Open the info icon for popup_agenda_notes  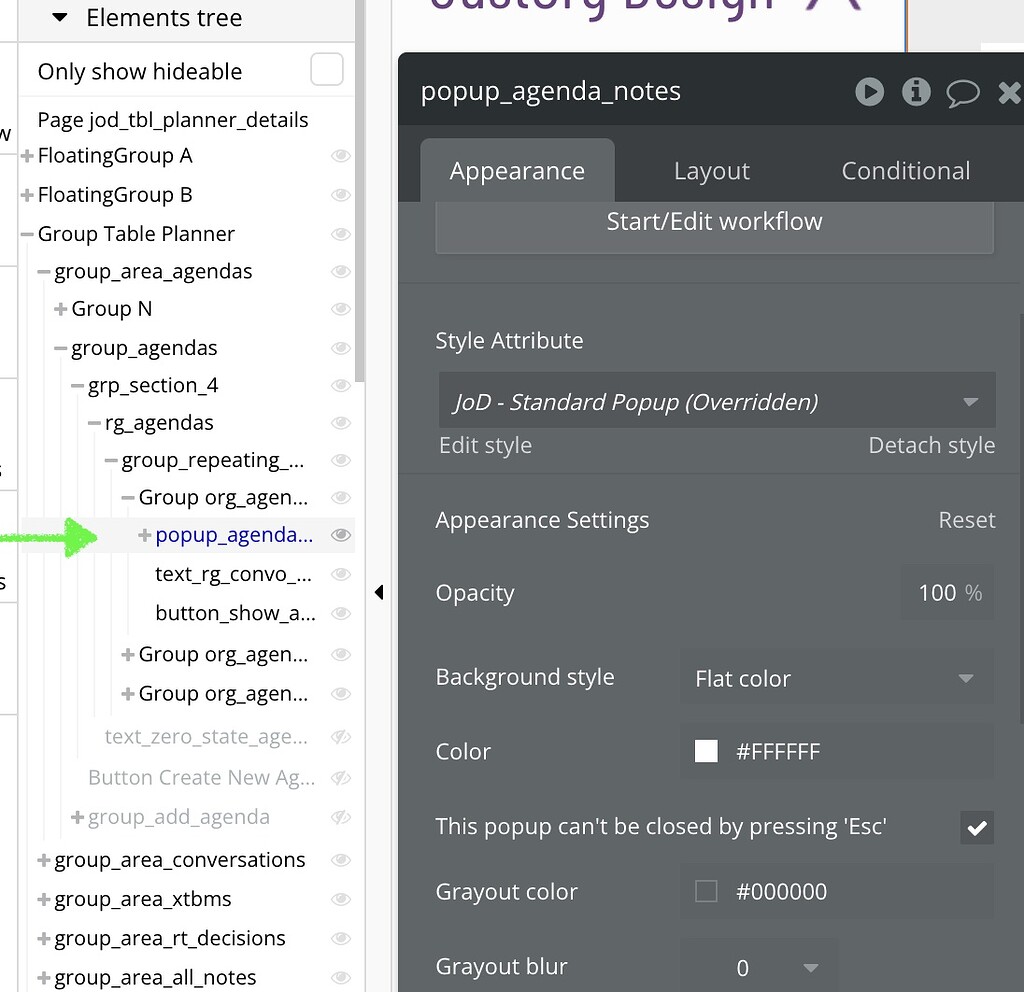pos(916,92)
